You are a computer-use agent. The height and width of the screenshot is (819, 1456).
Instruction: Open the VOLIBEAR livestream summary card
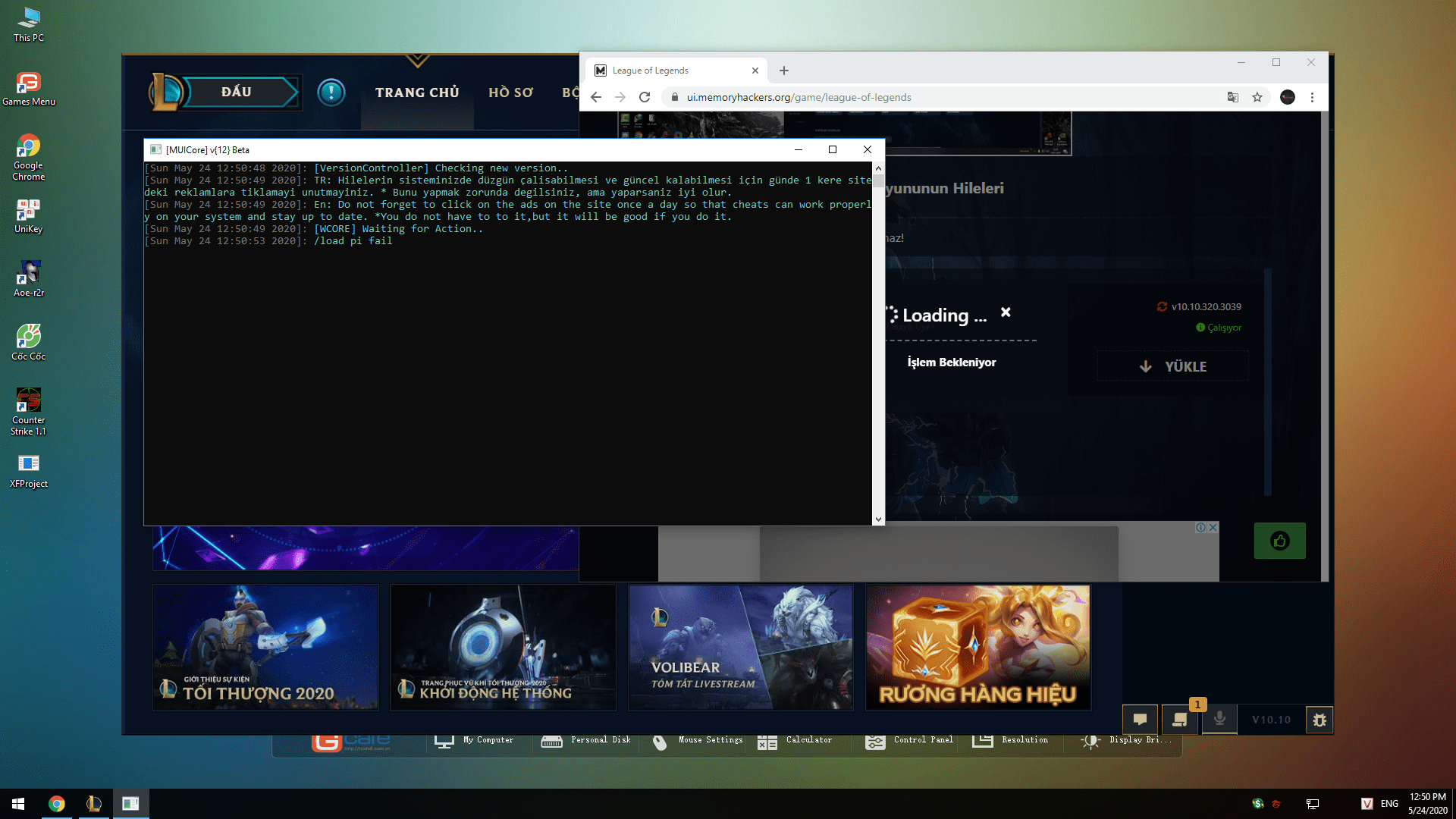click(x=741, y=647)
